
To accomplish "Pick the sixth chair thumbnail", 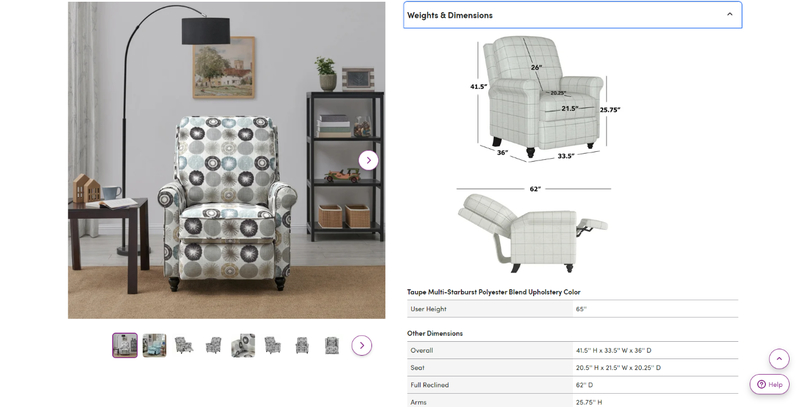I will click(x=272, y=345).
